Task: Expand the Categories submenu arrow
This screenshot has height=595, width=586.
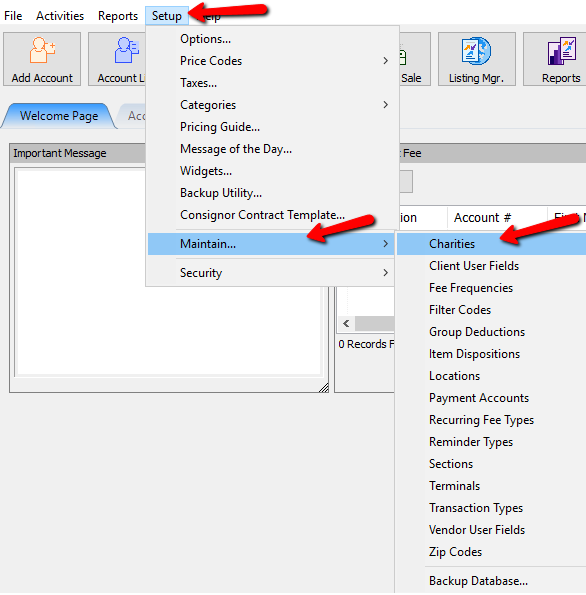Action: [x=386, y=105]
